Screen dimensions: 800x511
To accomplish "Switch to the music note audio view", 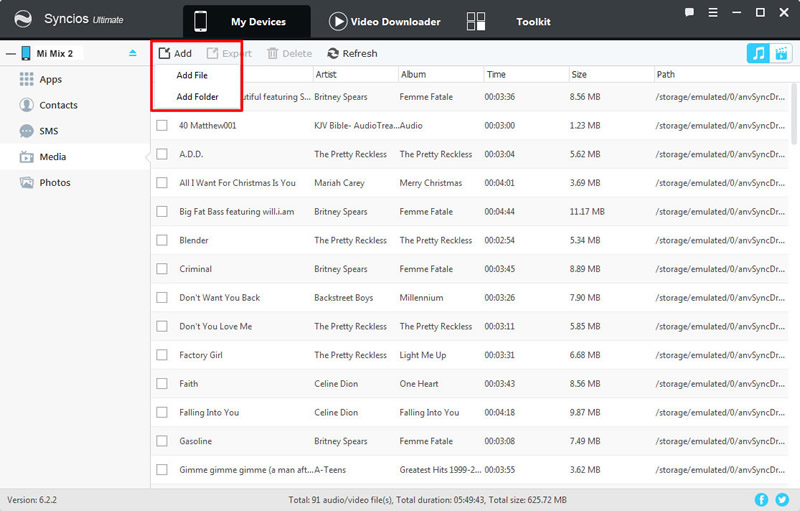I will [x=758, y=53].
